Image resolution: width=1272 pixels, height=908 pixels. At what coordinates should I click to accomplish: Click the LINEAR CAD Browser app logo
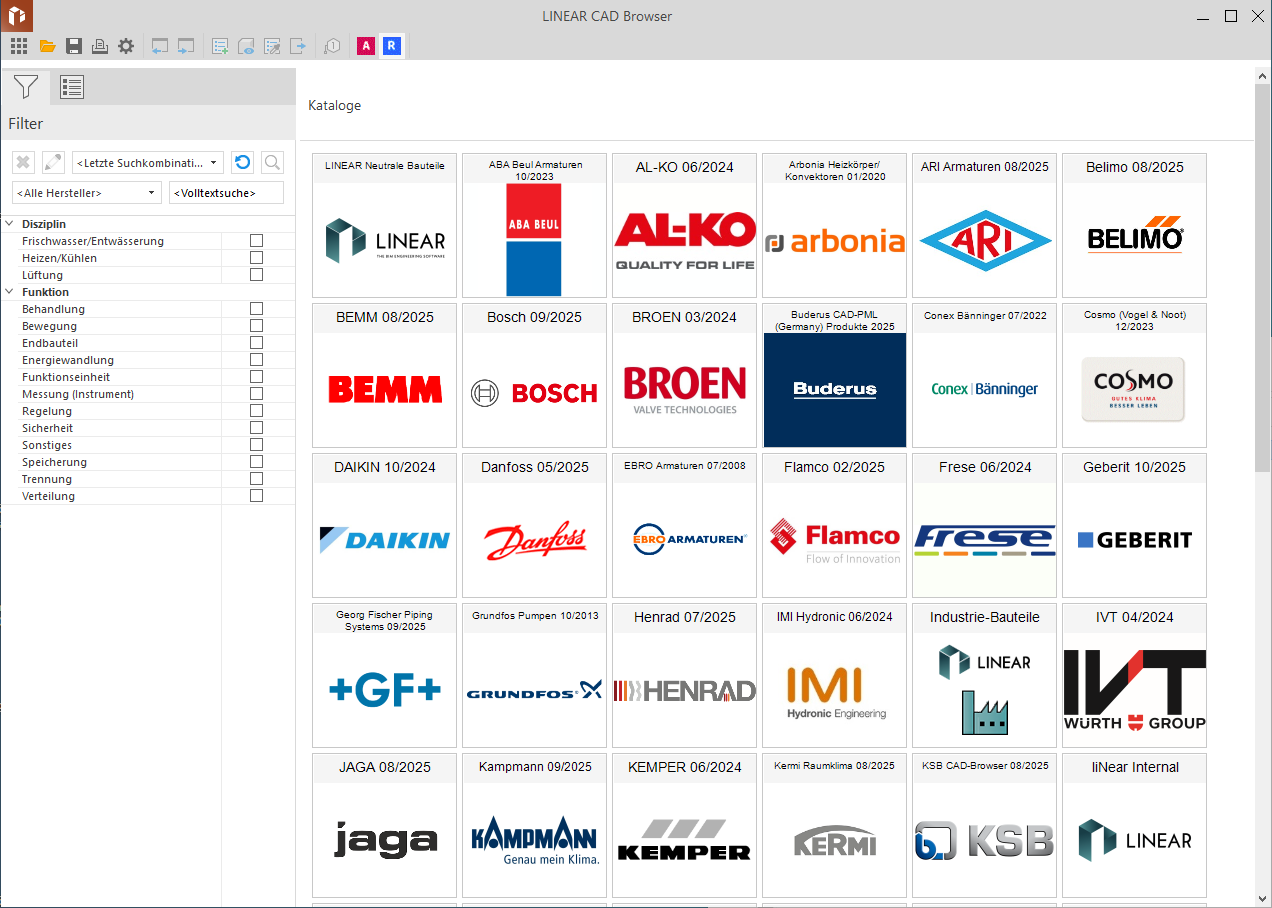[16, 16]
